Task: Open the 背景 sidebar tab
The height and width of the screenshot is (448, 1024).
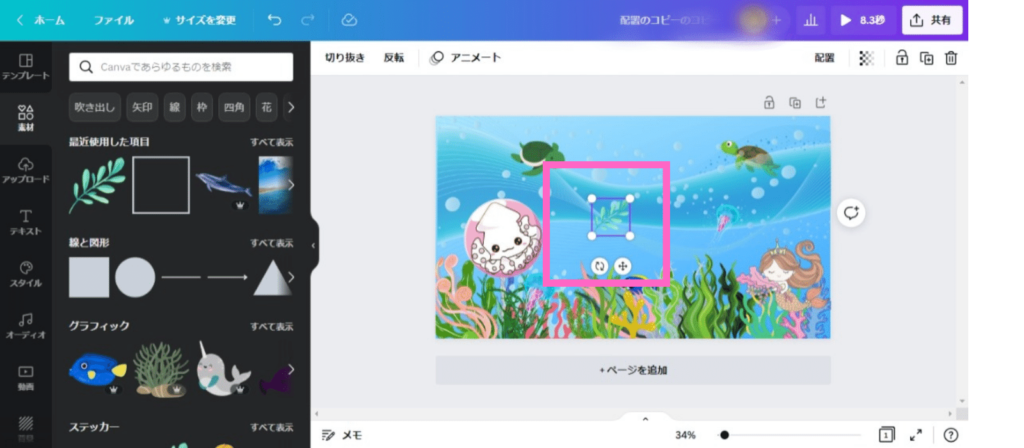Action: [25, 428]
